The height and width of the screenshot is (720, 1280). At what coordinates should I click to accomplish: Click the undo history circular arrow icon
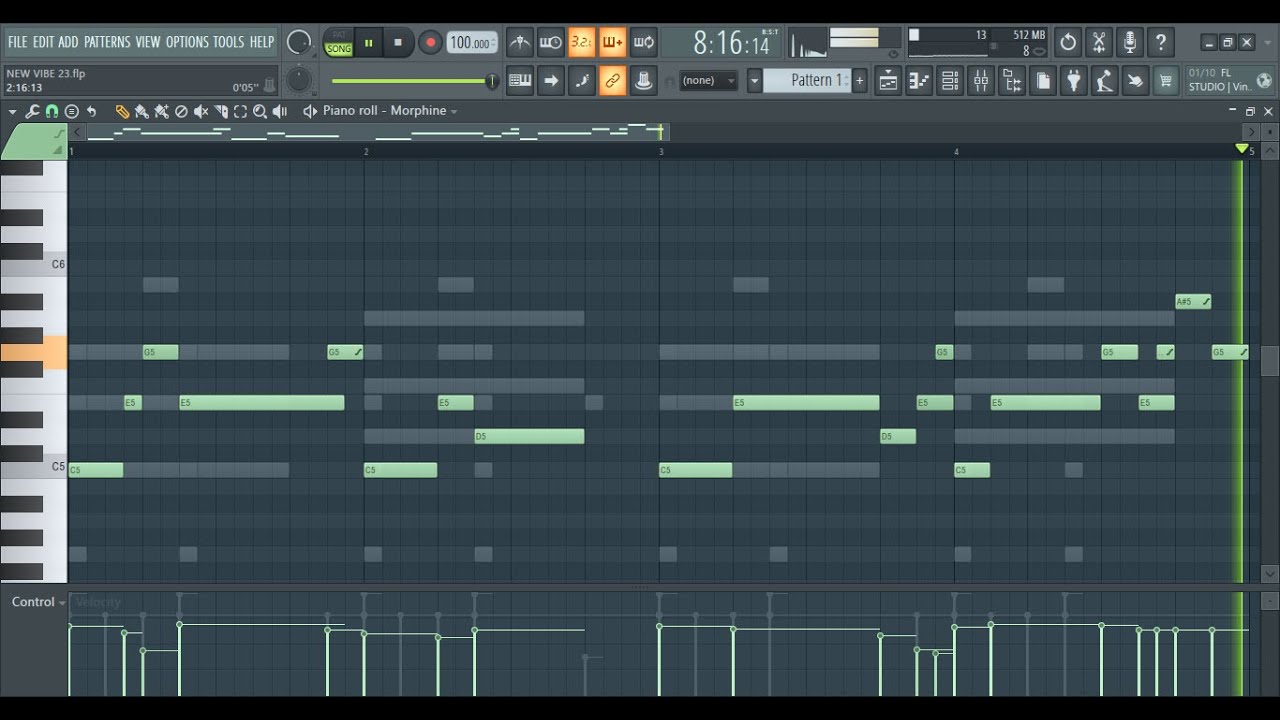(1068, 42)
